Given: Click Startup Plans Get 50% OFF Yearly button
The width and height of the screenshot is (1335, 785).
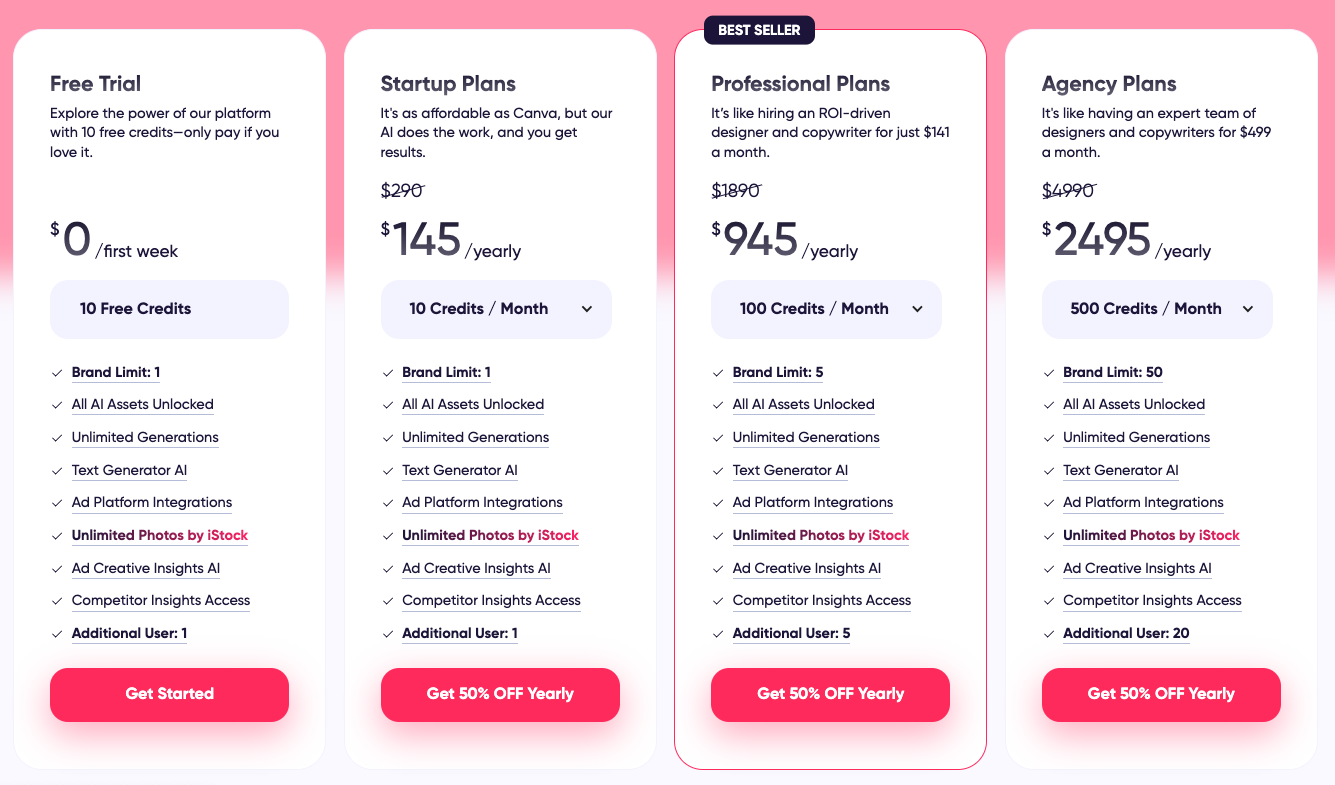Looking at the screenshot, I should pos(500,694).
